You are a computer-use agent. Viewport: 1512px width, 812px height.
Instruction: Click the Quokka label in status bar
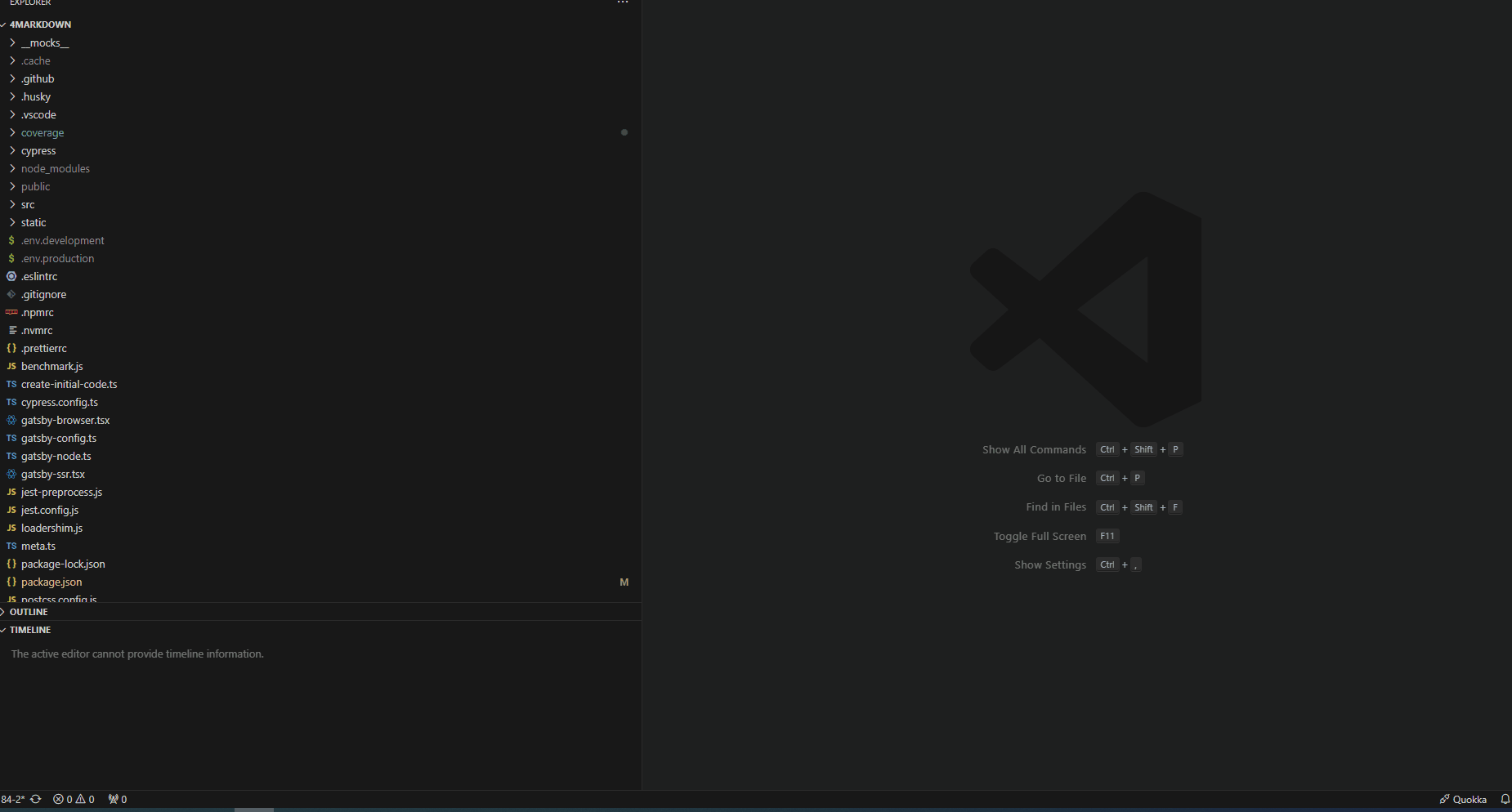1470,799
